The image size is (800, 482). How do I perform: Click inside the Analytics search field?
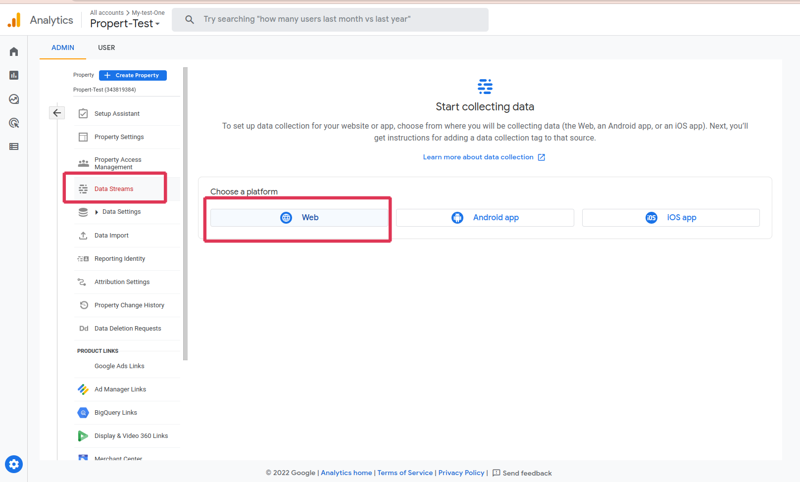(330, 19)
